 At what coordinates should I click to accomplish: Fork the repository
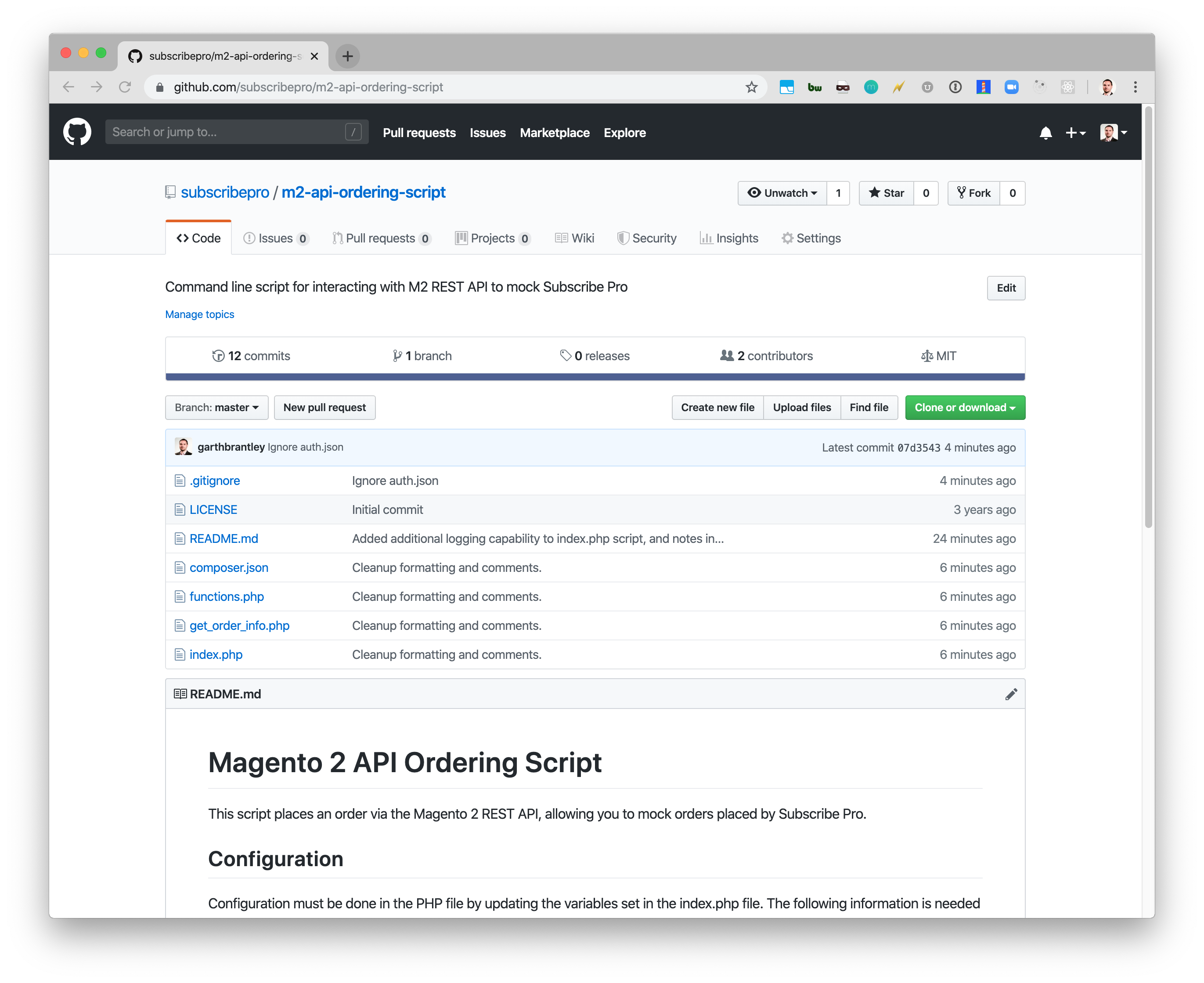973,193
